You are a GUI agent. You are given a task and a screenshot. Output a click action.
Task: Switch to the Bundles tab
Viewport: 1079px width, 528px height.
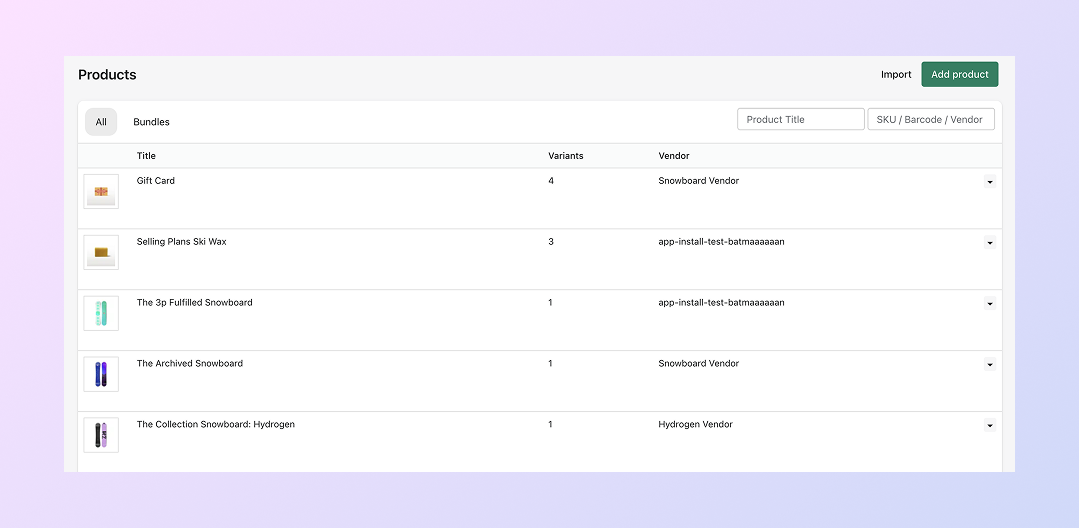(151, 122)
